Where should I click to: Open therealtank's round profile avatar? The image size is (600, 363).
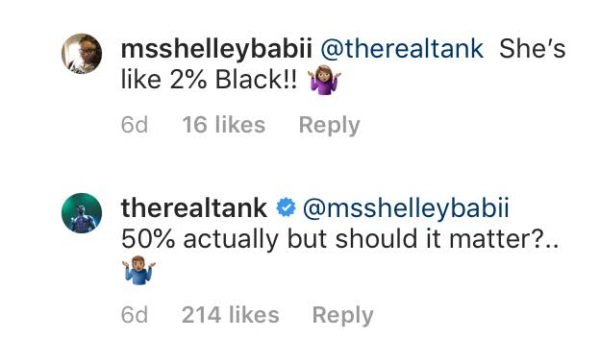(x=82, y=213)
